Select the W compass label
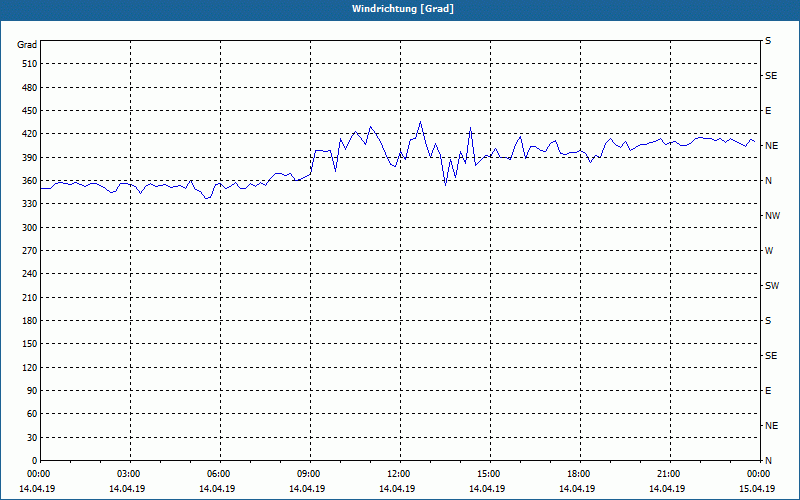The width and height of the screenshot is (800, 500). tap(769, 251)
